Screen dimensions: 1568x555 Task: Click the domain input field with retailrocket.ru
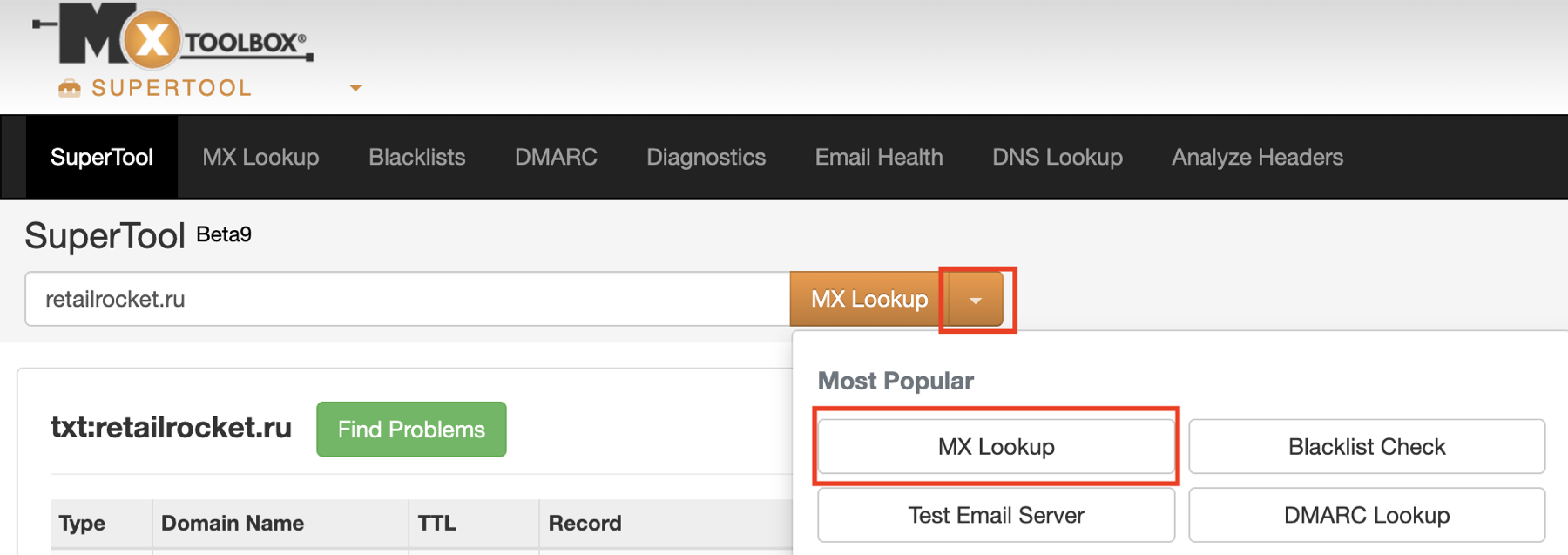(x=408, y=299)
